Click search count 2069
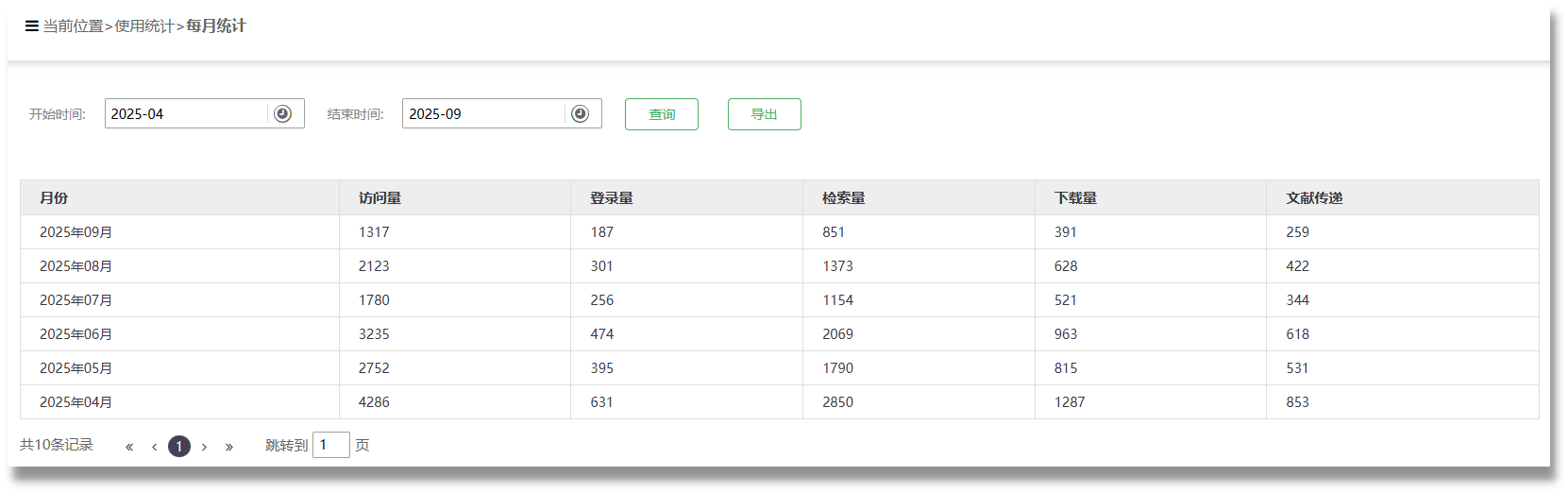Image resolution: width=1568 pixels, height=493 pixels. pyautogui.click(x=837, y=334)
